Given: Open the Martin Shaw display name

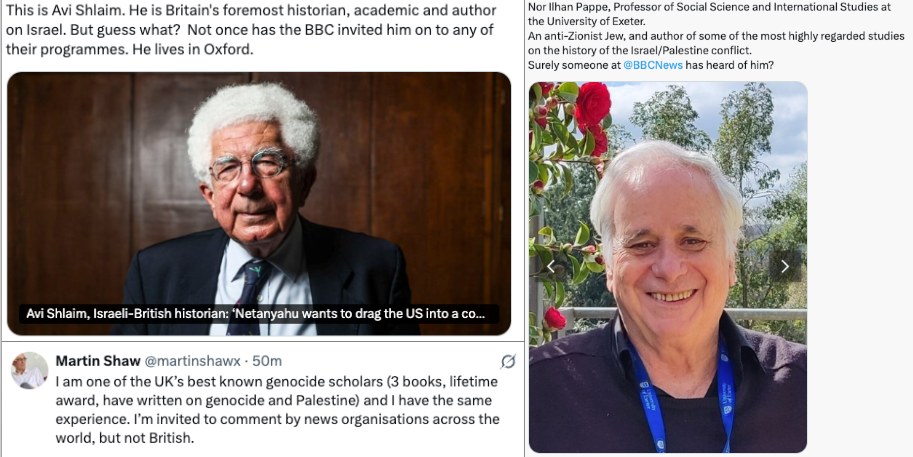Looking at the screenshot, I should pos(98,361).
